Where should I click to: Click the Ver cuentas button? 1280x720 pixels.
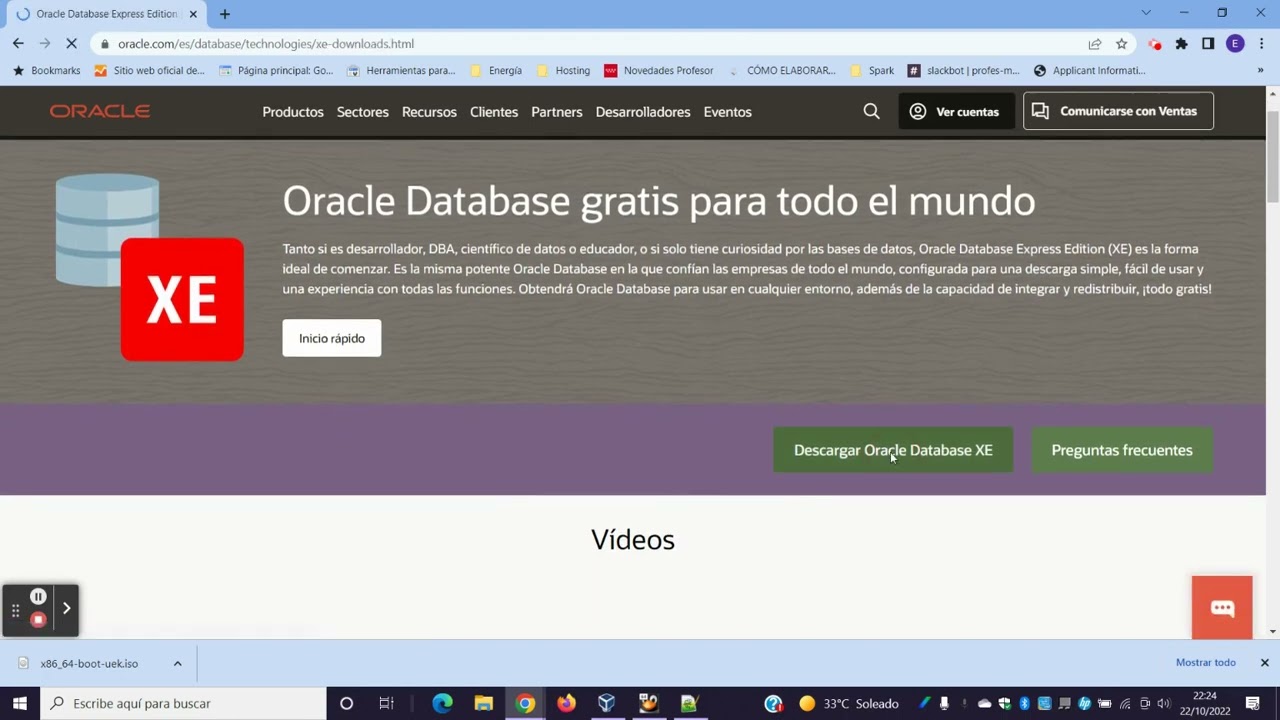point(956,111)
